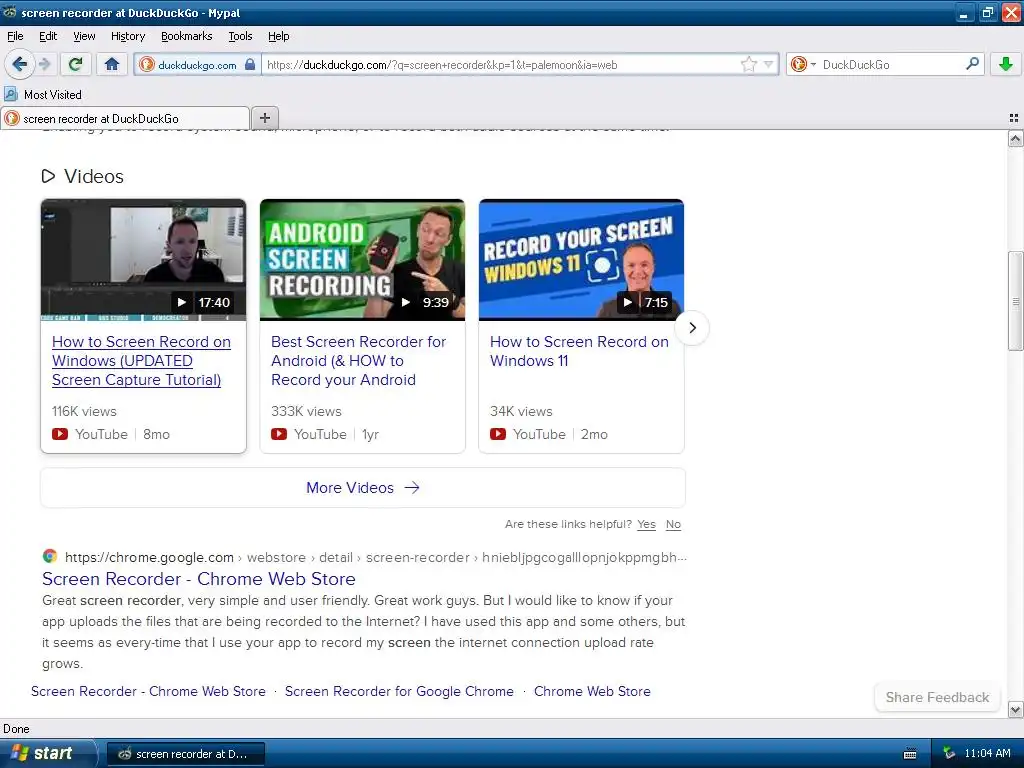Open the chrome.google.com result URL breadcrumb
The width and height of the screenshot is (1024, 768).
[376, 557]
